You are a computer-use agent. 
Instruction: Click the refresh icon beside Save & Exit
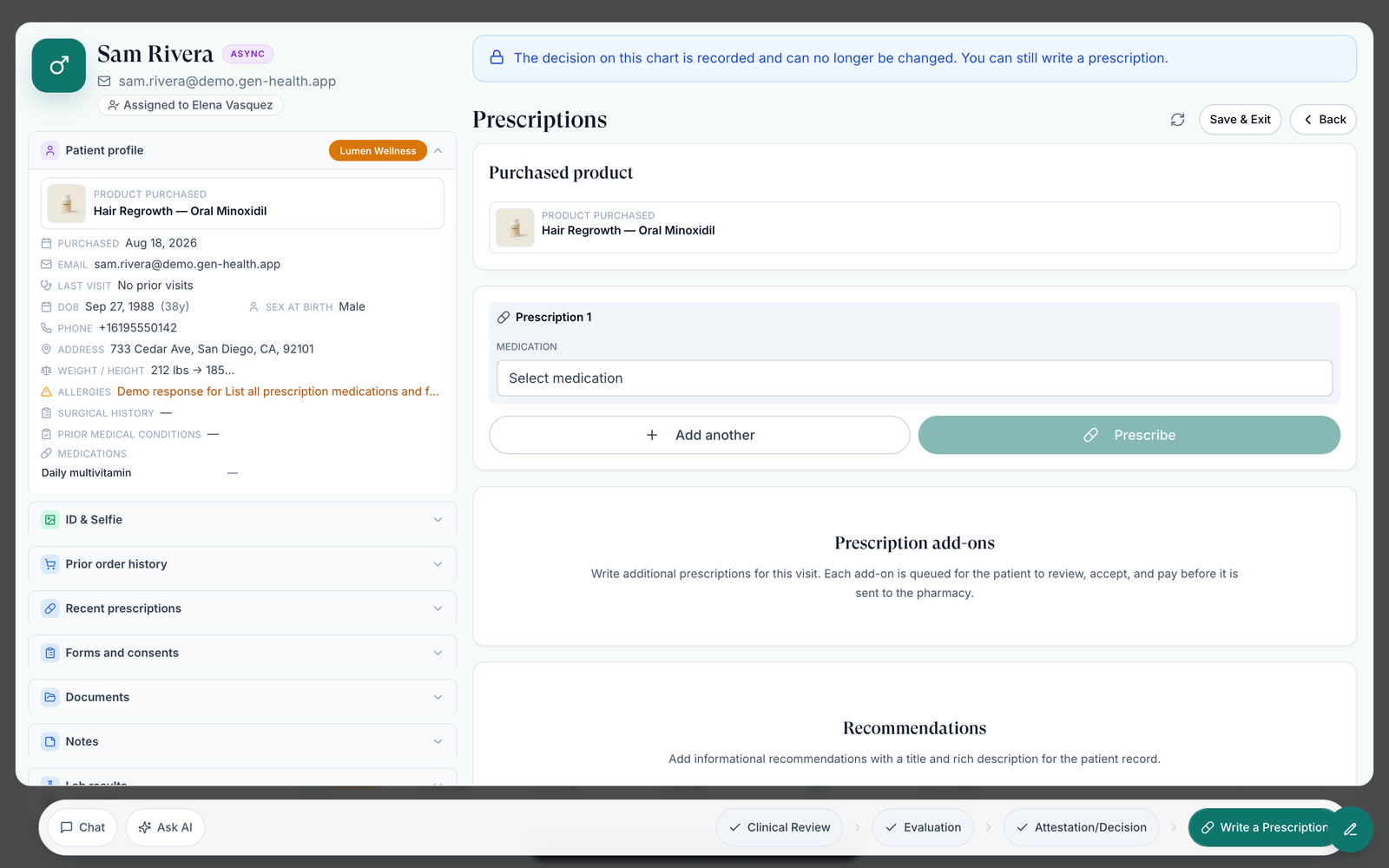(1177, 120)
